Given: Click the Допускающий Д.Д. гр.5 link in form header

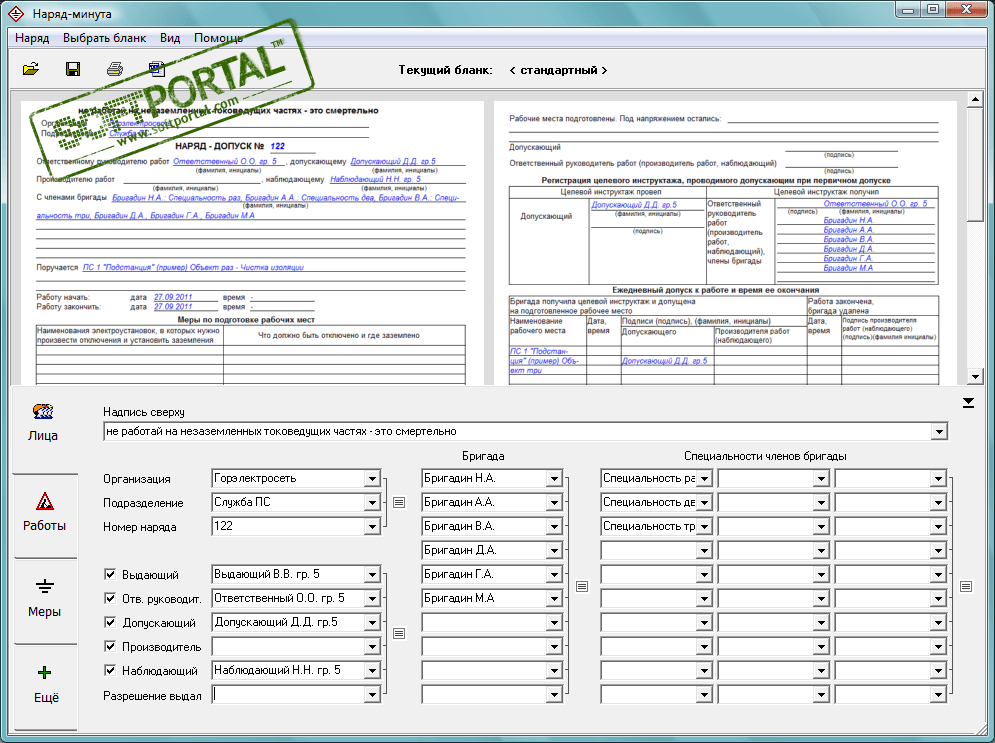Looking at the screenshot, I should tap(393, 162).
